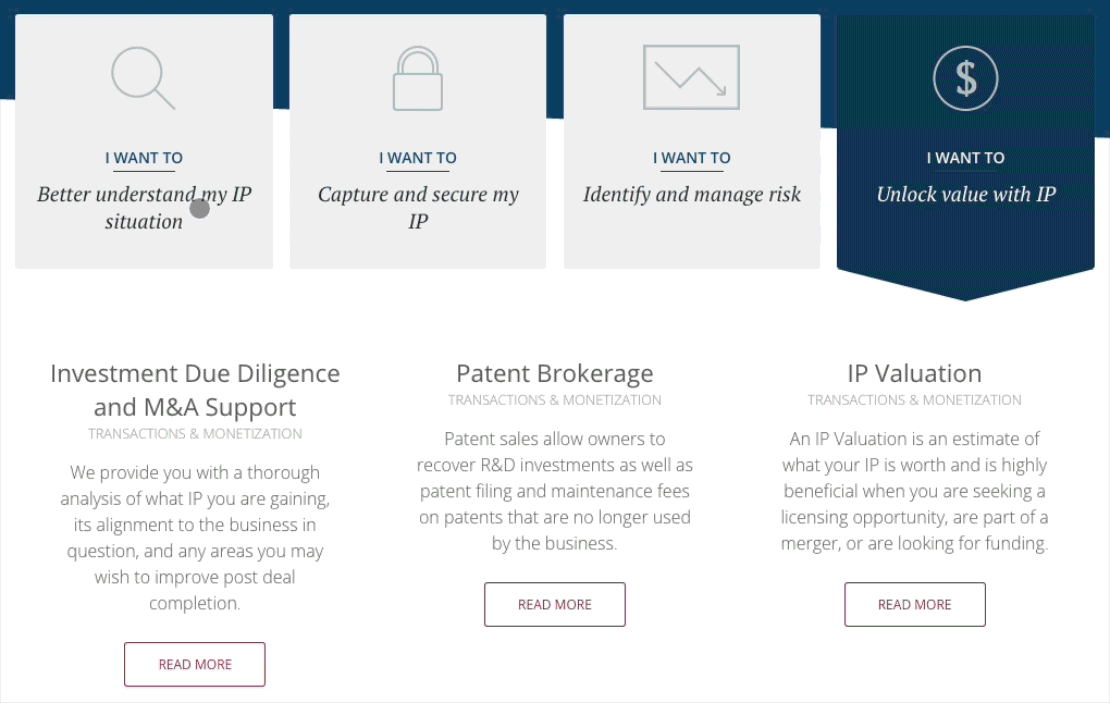Click the gray dot near 'my IP situation' text
Screen dimensions: 1110x703
[199, 207]
